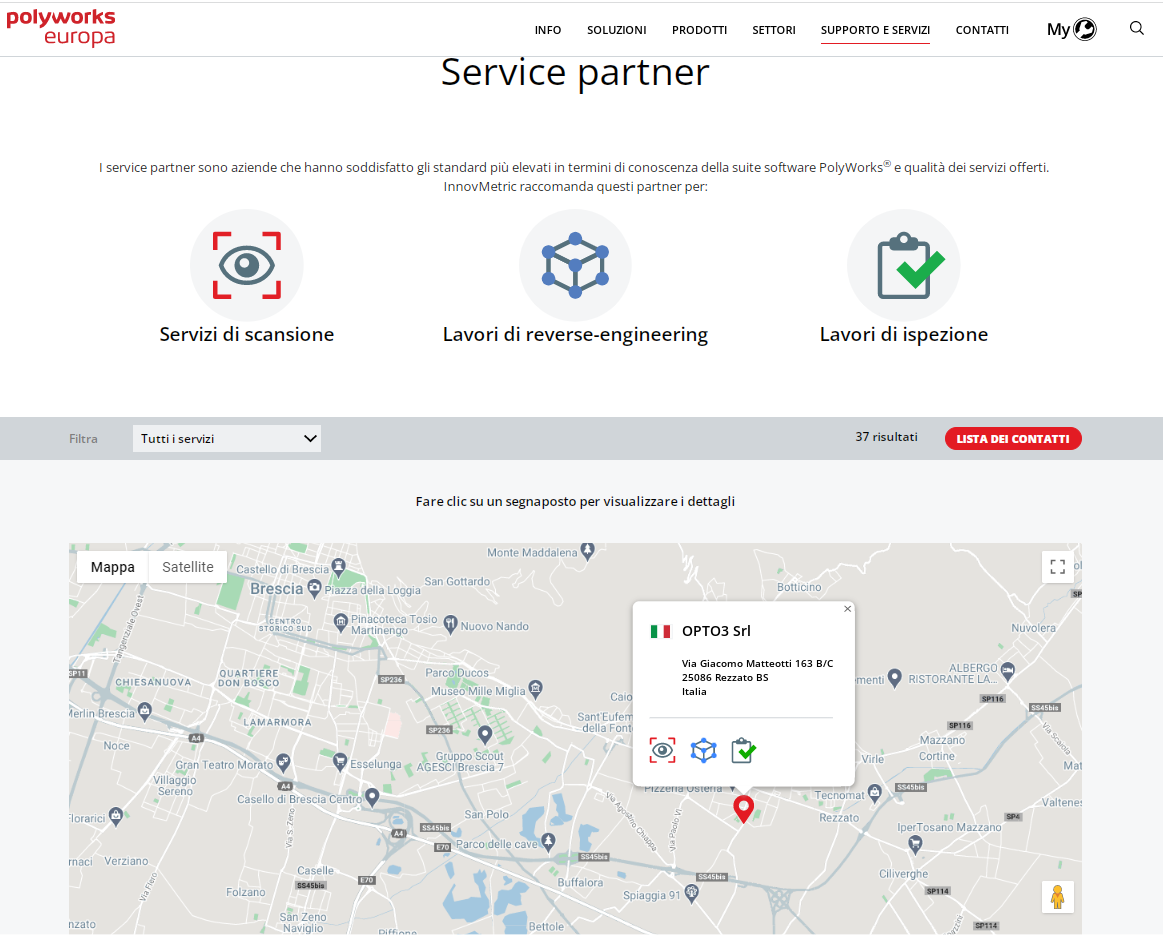Click the large scanning eye icon

pyautogui.click(x=247, y=265)
